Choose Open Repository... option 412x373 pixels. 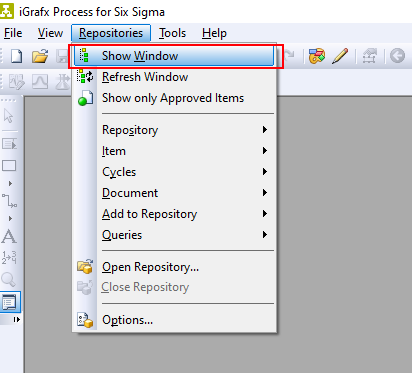175,267
